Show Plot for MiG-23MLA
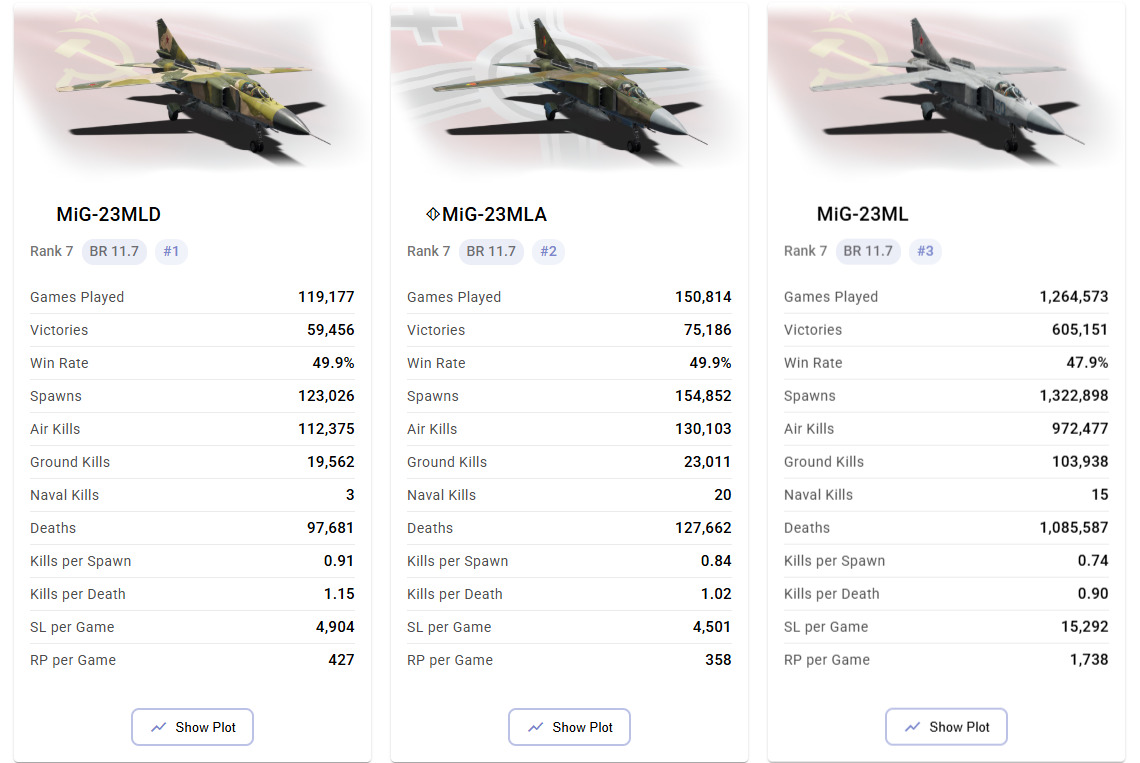The width and height of the screenshot is (1140, 763). coord(569,727)
